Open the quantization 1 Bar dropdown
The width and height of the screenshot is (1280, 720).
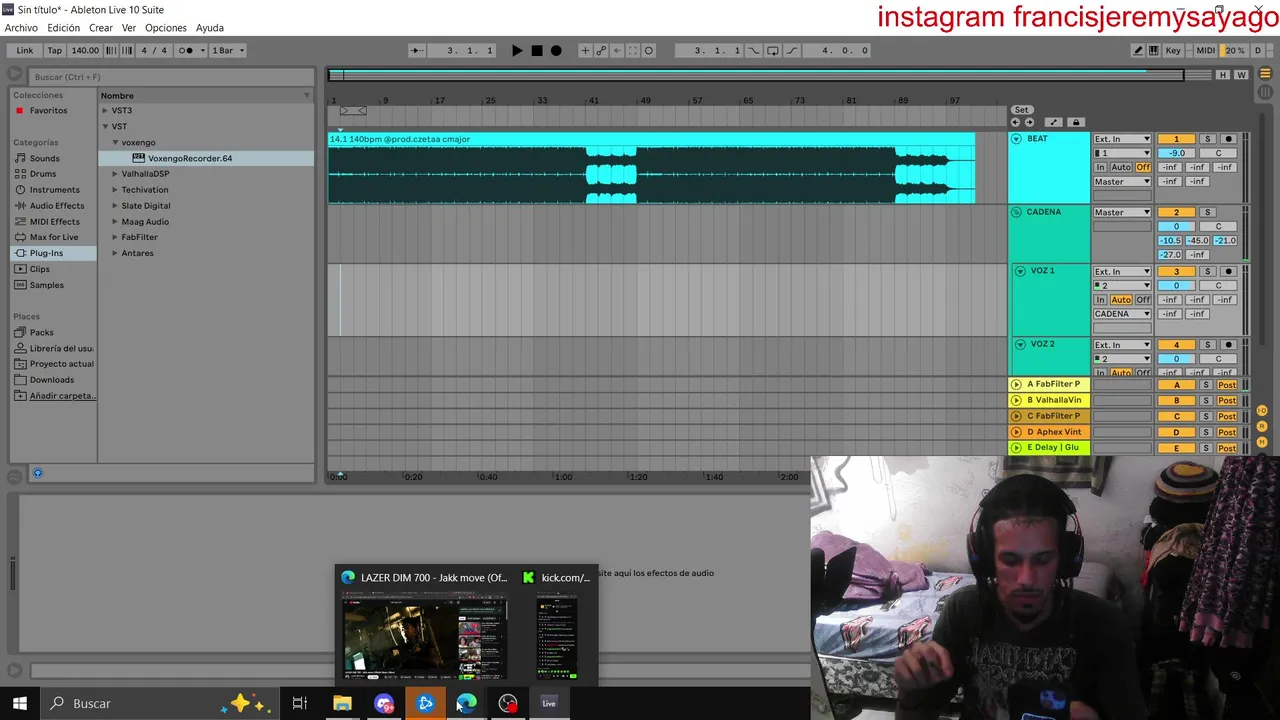tap(228, 51)
